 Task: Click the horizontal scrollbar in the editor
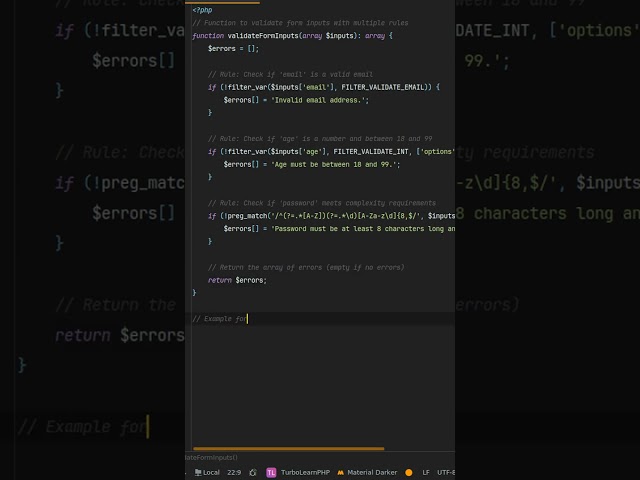coord(289,448)
